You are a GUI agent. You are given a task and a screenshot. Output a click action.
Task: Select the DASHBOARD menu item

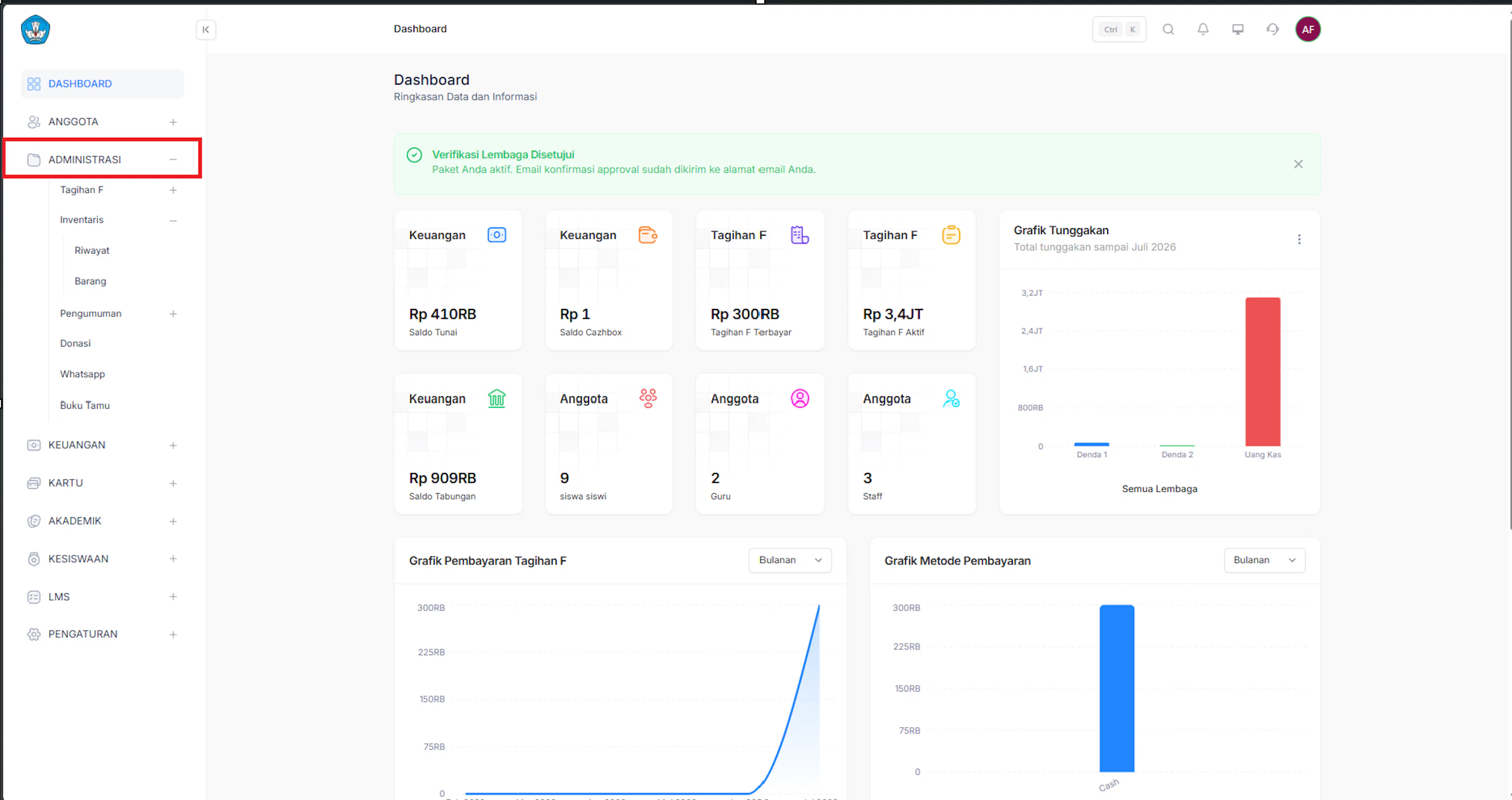tap(102, 84)
